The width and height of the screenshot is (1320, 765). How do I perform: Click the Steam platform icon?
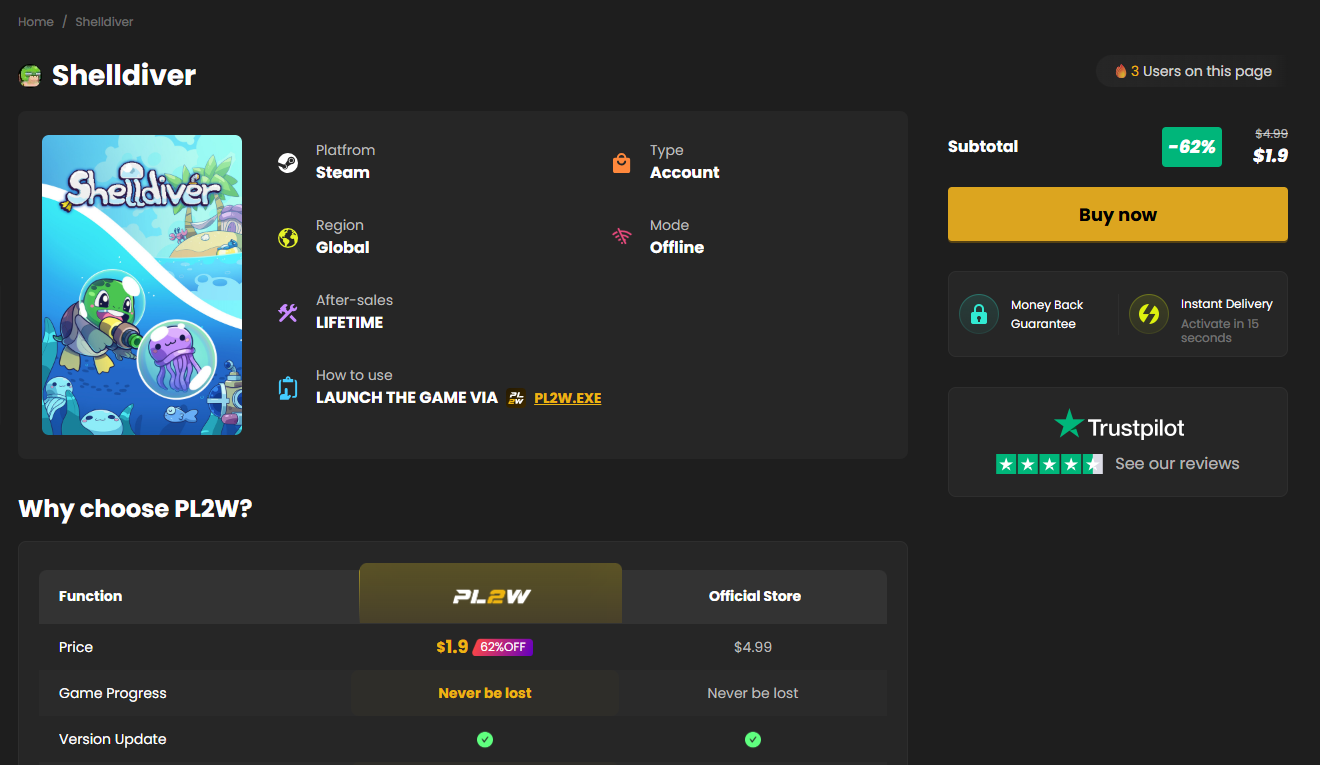click(x=288, y=163)
